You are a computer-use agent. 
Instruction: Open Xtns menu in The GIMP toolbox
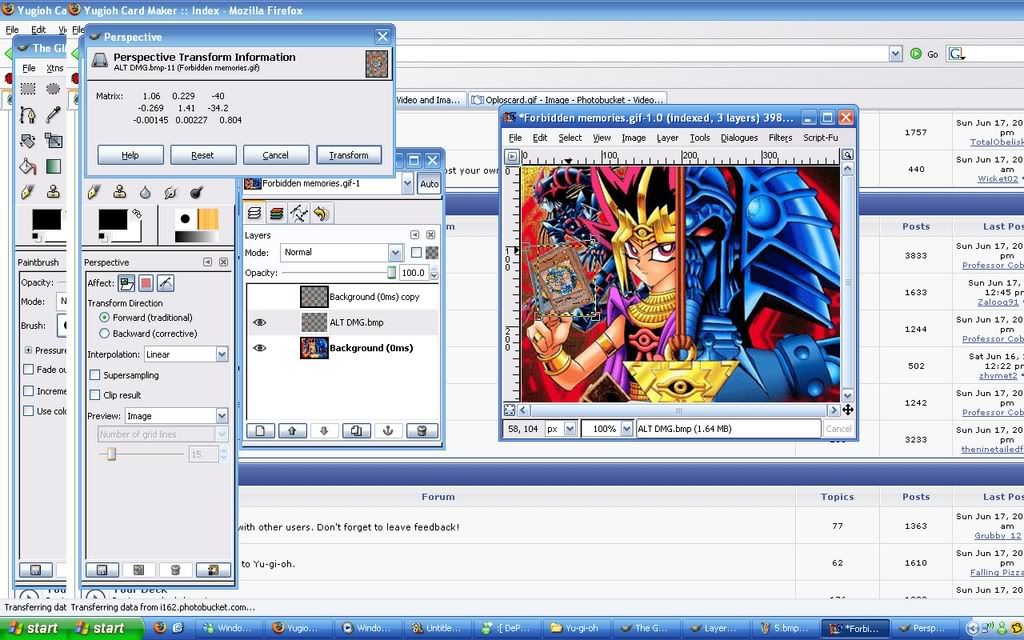pyautogui.click(x=55, y=68)
